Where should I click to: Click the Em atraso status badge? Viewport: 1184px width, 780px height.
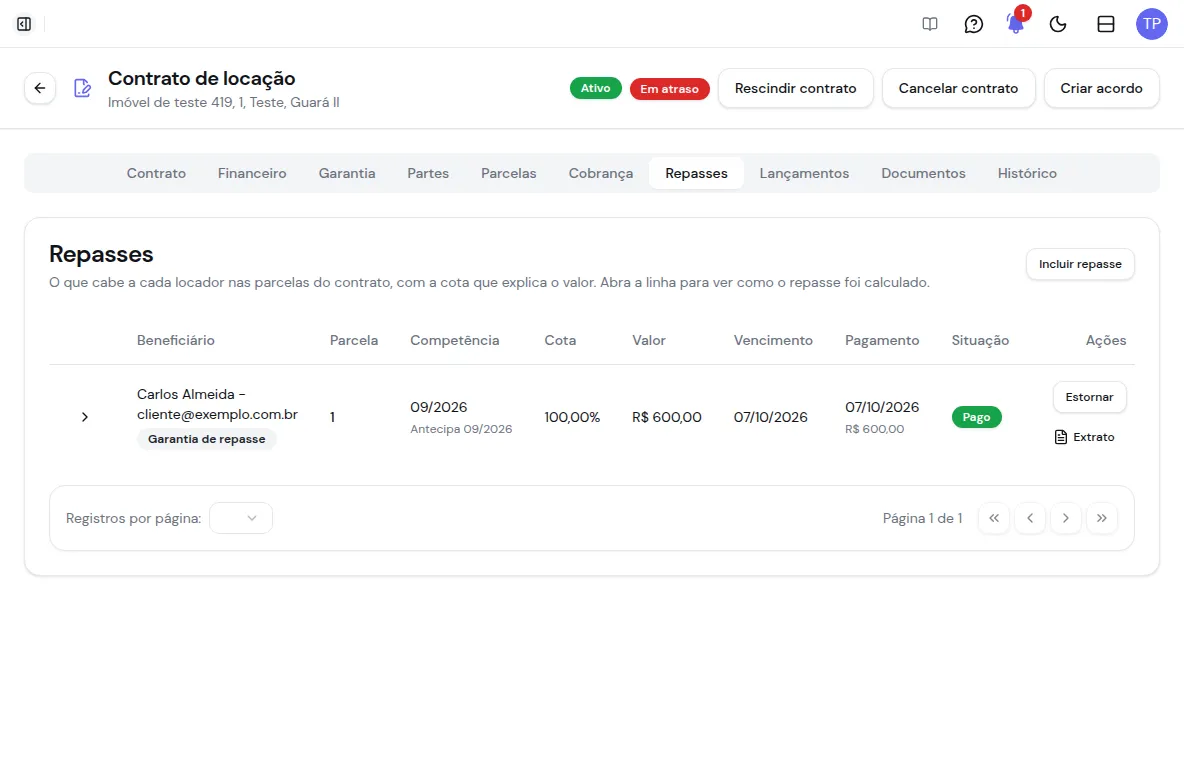(670, 89)
